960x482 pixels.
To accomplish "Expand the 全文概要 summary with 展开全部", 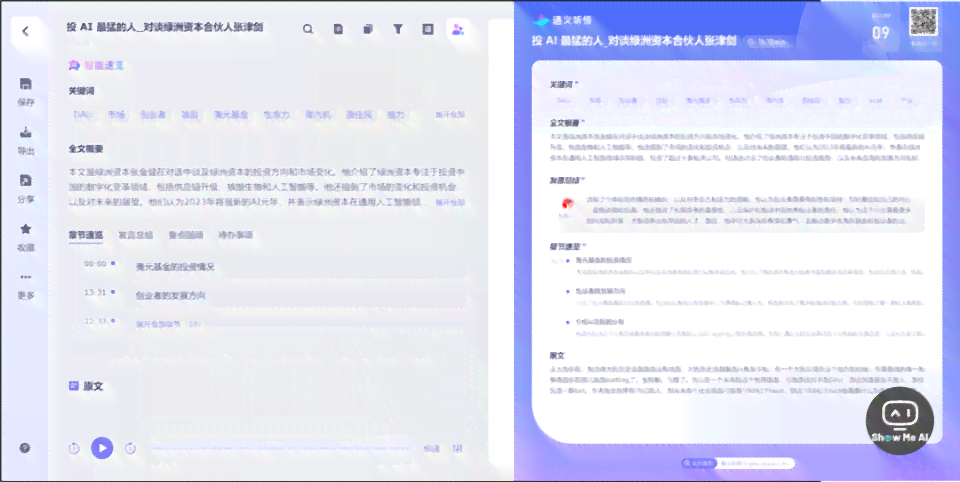I will [x=450, y=202].
